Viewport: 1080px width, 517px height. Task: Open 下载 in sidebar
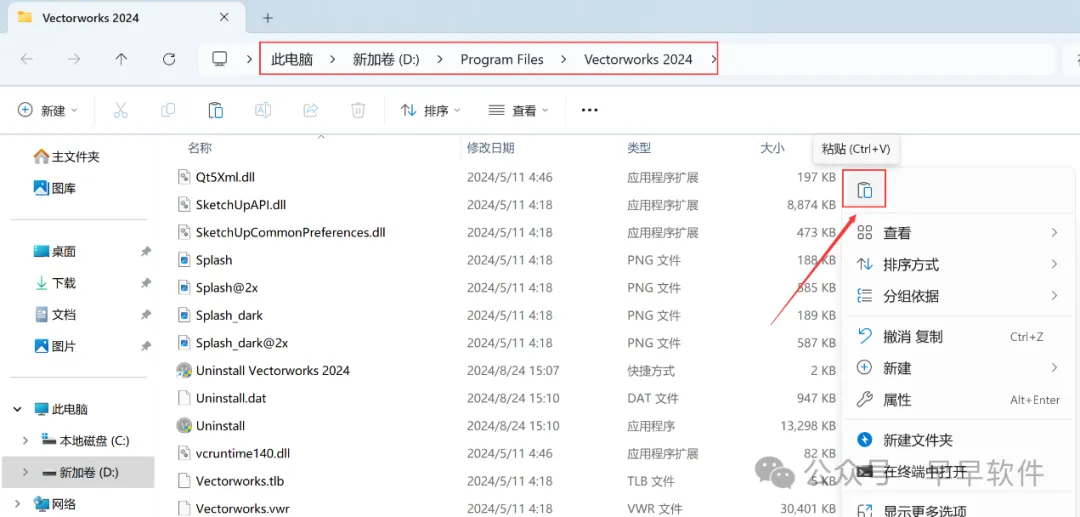click(x=55, y=283)
